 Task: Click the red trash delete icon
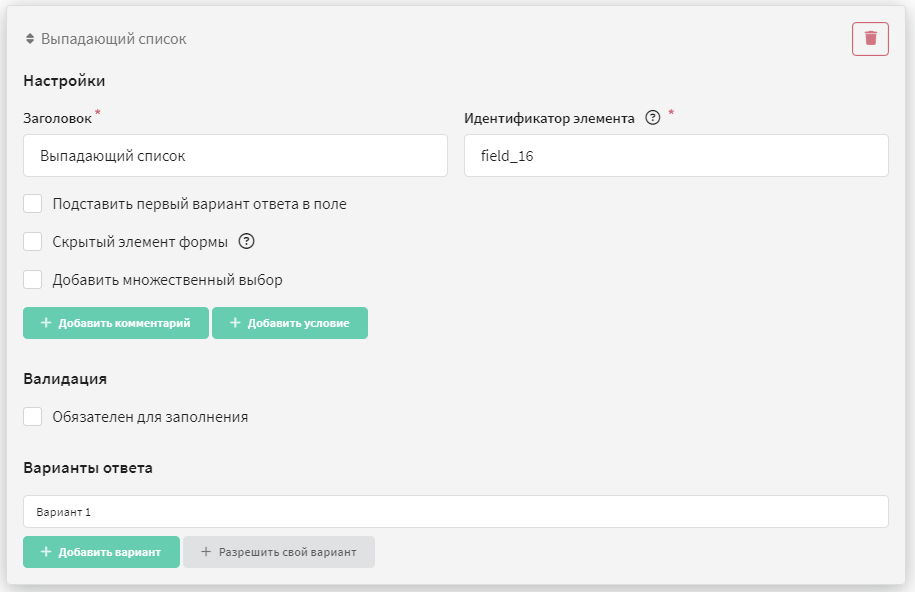click(x=870, y=39)
